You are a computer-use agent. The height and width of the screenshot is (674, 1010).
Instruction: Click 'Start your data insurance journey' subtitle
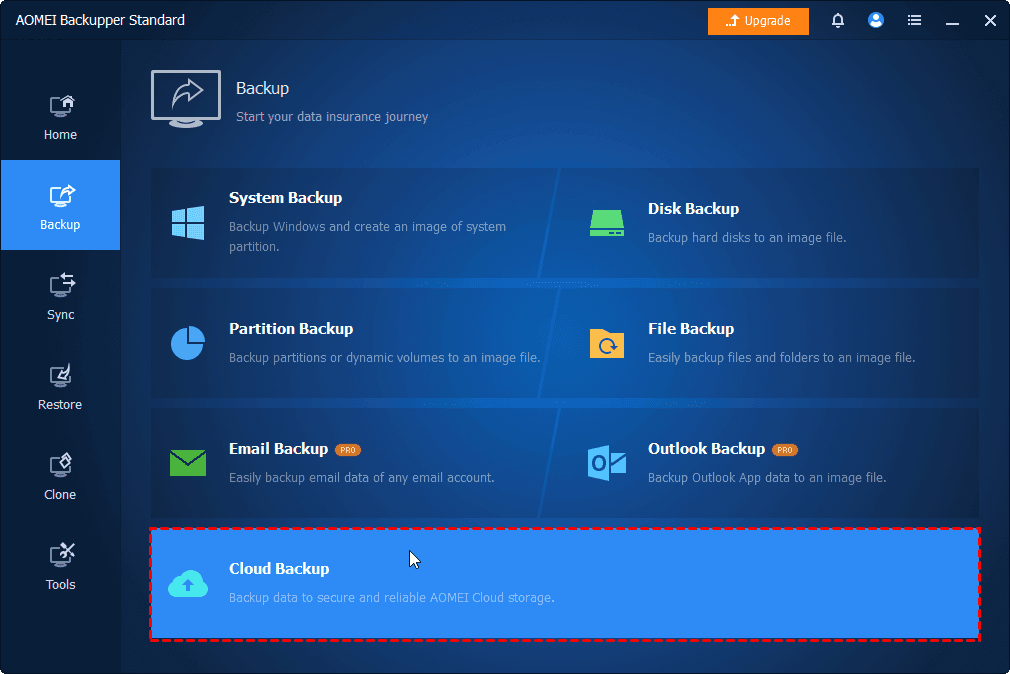point(332,117)
